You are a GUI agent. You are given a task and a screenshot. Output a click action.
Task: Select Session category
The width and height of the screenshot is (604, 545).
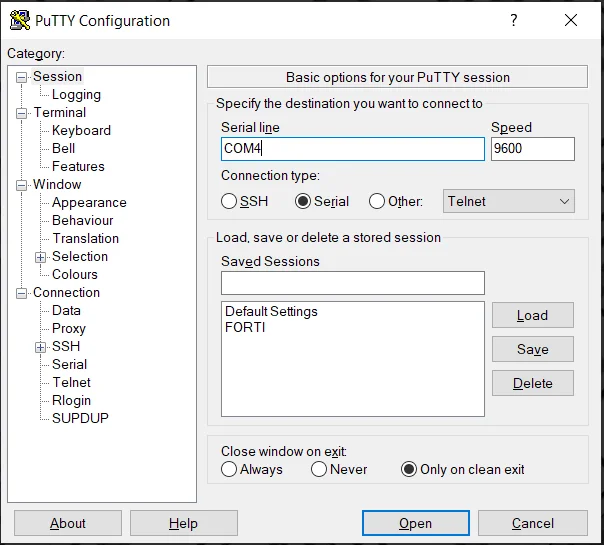click(x=57, y=76)
